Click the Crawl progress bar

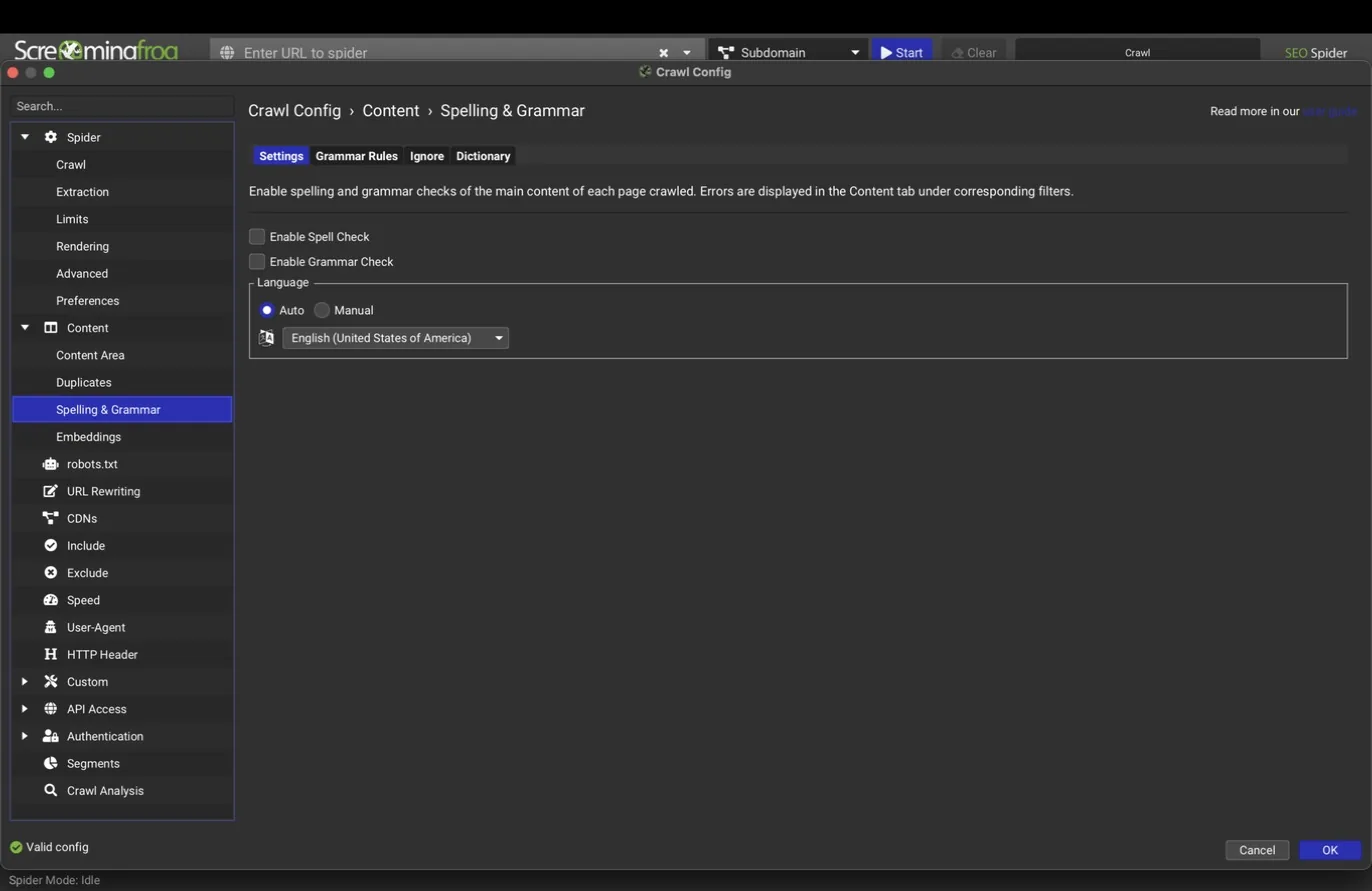1137,53
